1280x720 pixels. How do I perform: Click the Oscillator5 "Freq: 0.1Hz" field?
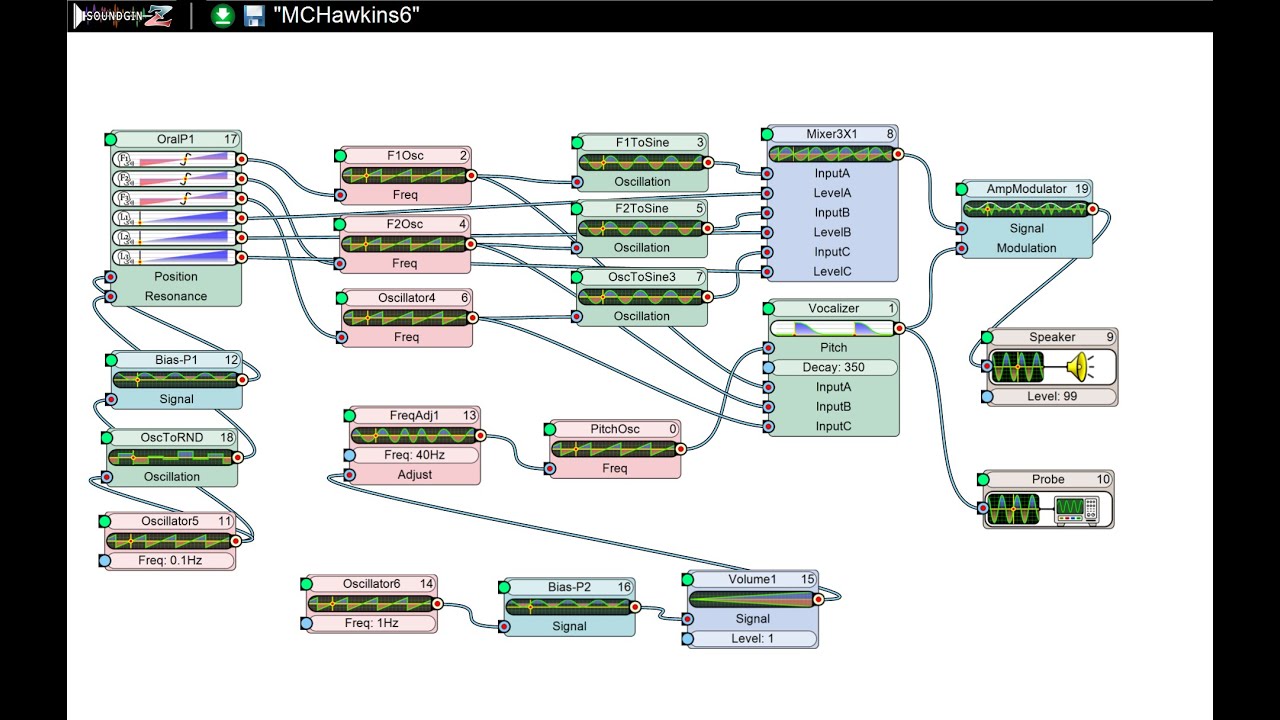click(171, 561)
